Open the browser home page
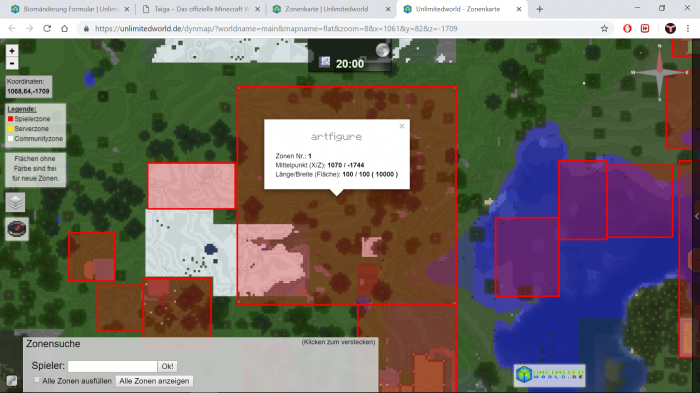The image size is (700, 393). pos(64,29)
